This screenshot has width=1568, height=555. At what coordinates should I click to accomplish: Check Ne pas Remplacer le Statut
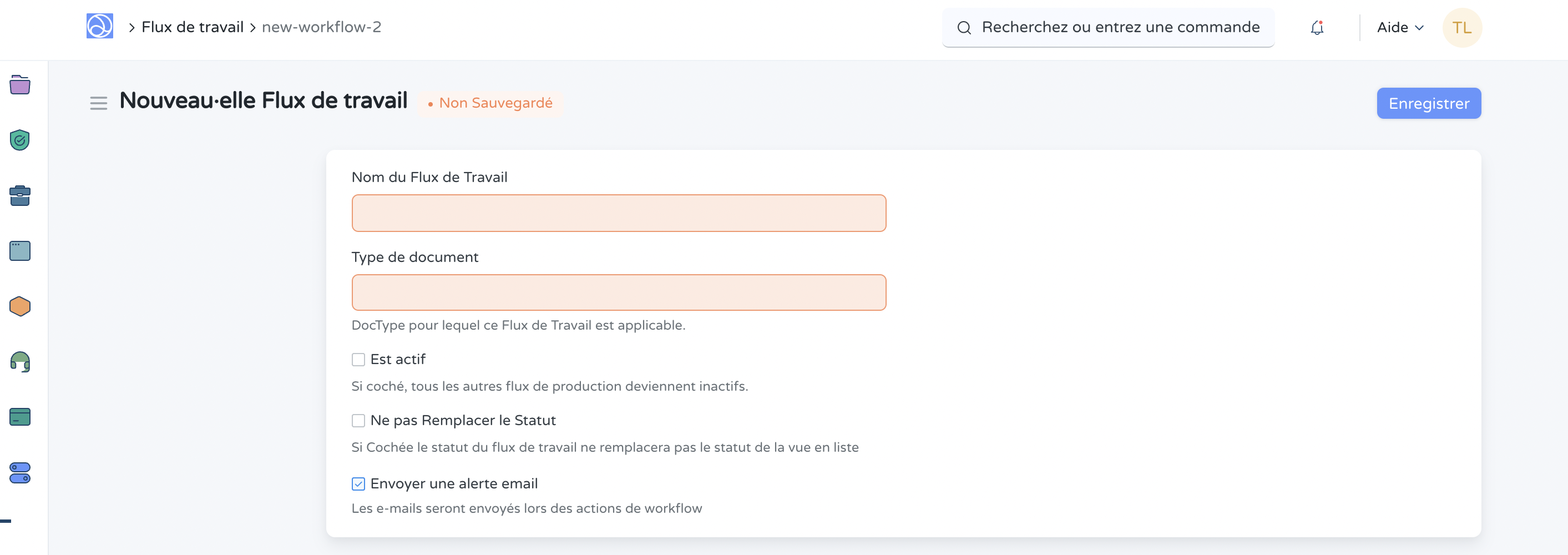[358, 421]
